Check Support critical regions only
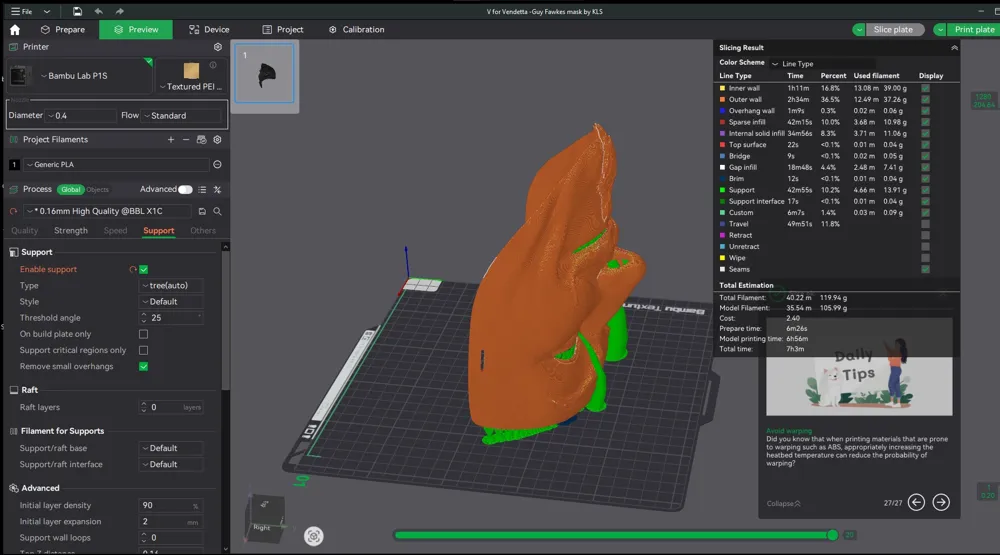This screenshot has height=555, width=1000. click(x=143, y=350)
